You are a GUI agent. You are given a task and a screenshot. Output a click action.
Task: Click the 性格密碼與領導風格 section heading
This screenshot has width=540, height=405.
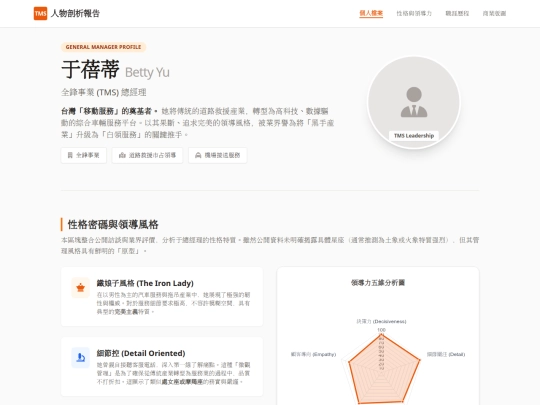[x=113, y=225]
